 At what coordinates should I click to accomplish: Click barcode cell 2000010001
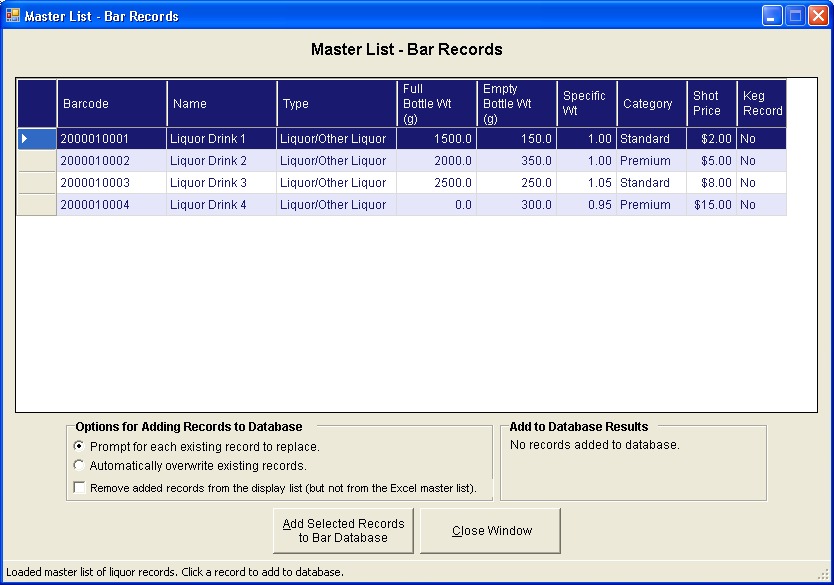point(111,139)
